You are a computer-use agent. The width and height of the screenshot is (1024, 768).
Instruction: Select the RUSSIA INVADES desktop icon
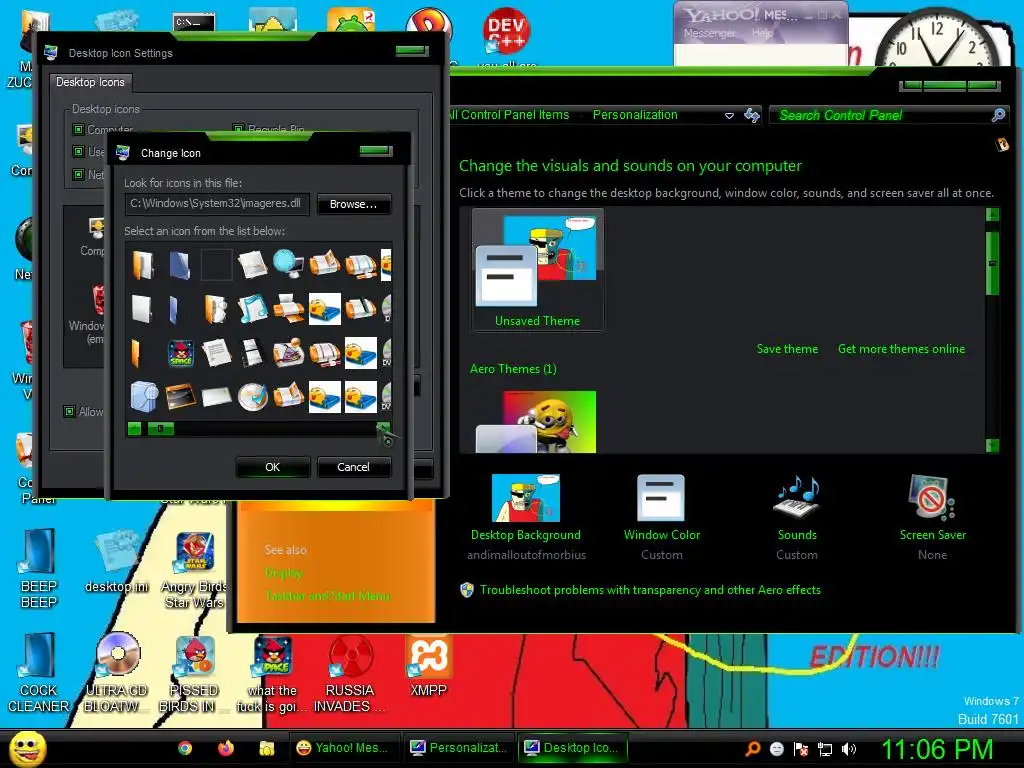[x=349, y=674]
